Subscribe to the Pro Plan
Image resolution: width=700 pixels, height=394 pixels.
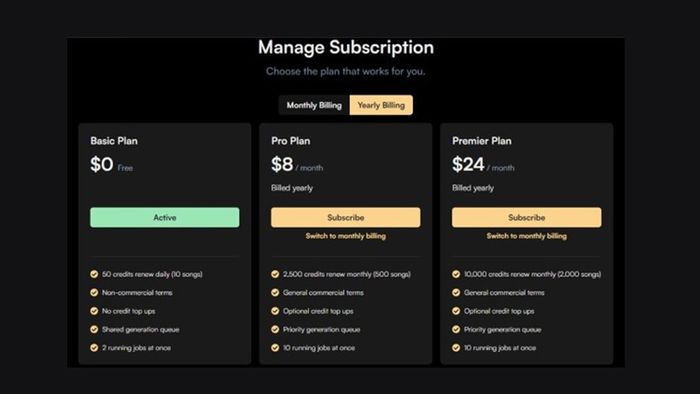346,217
